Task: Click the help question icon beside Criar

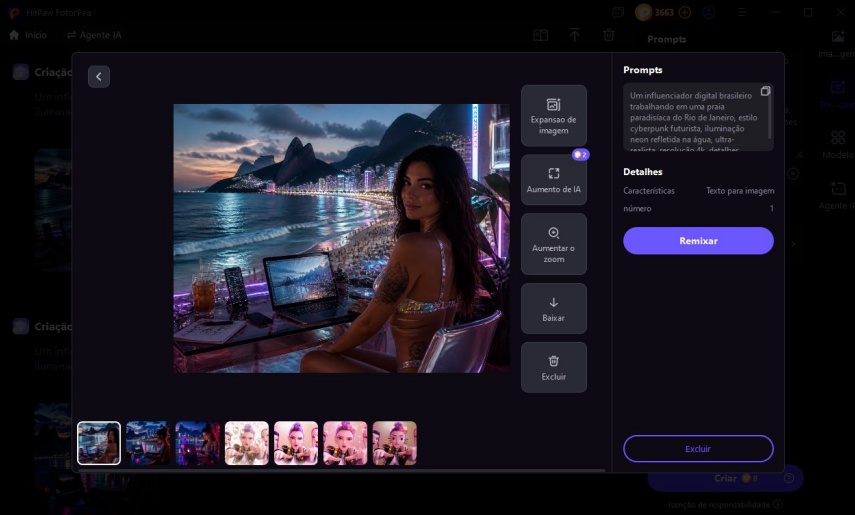Action: coord(788,478)
